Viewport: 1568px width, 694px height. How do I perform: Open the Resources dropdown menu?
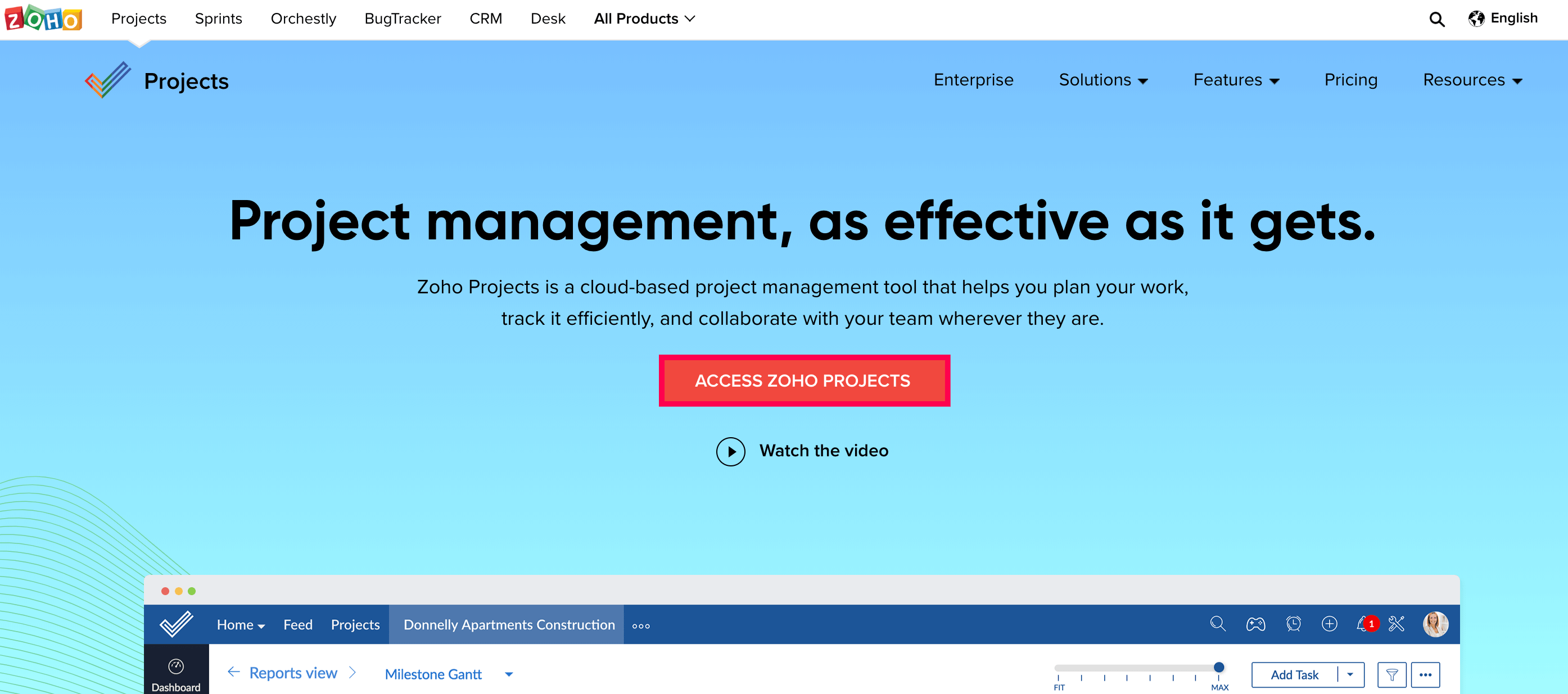[x=1472, y=80]
